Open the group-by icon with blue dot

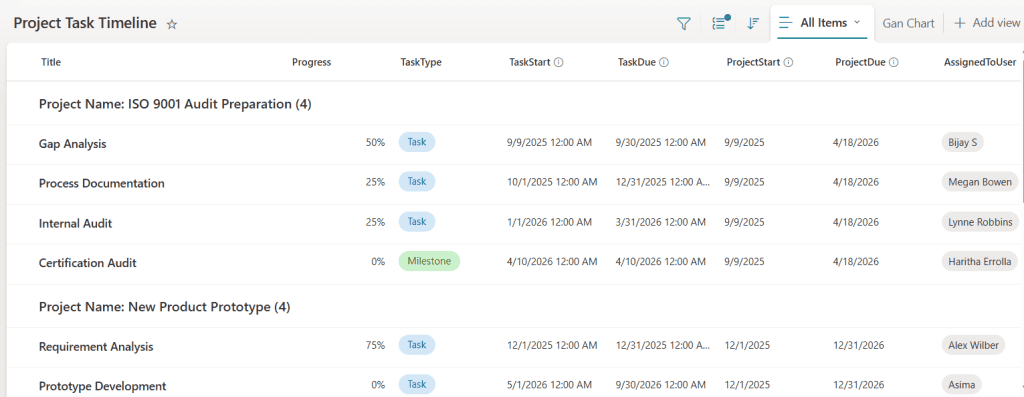coord(720,23)
